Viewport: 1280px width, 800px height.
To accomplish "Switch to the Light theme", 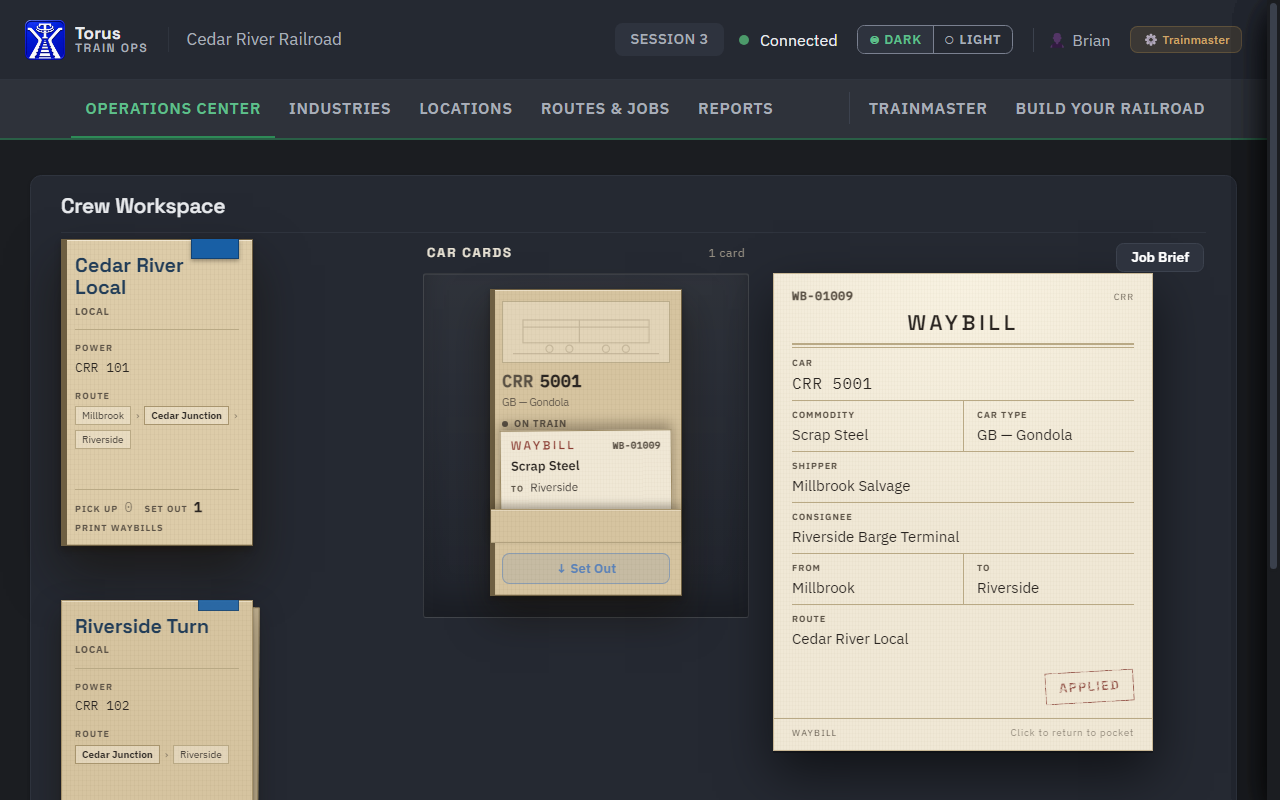I will [x=973, y=40].
